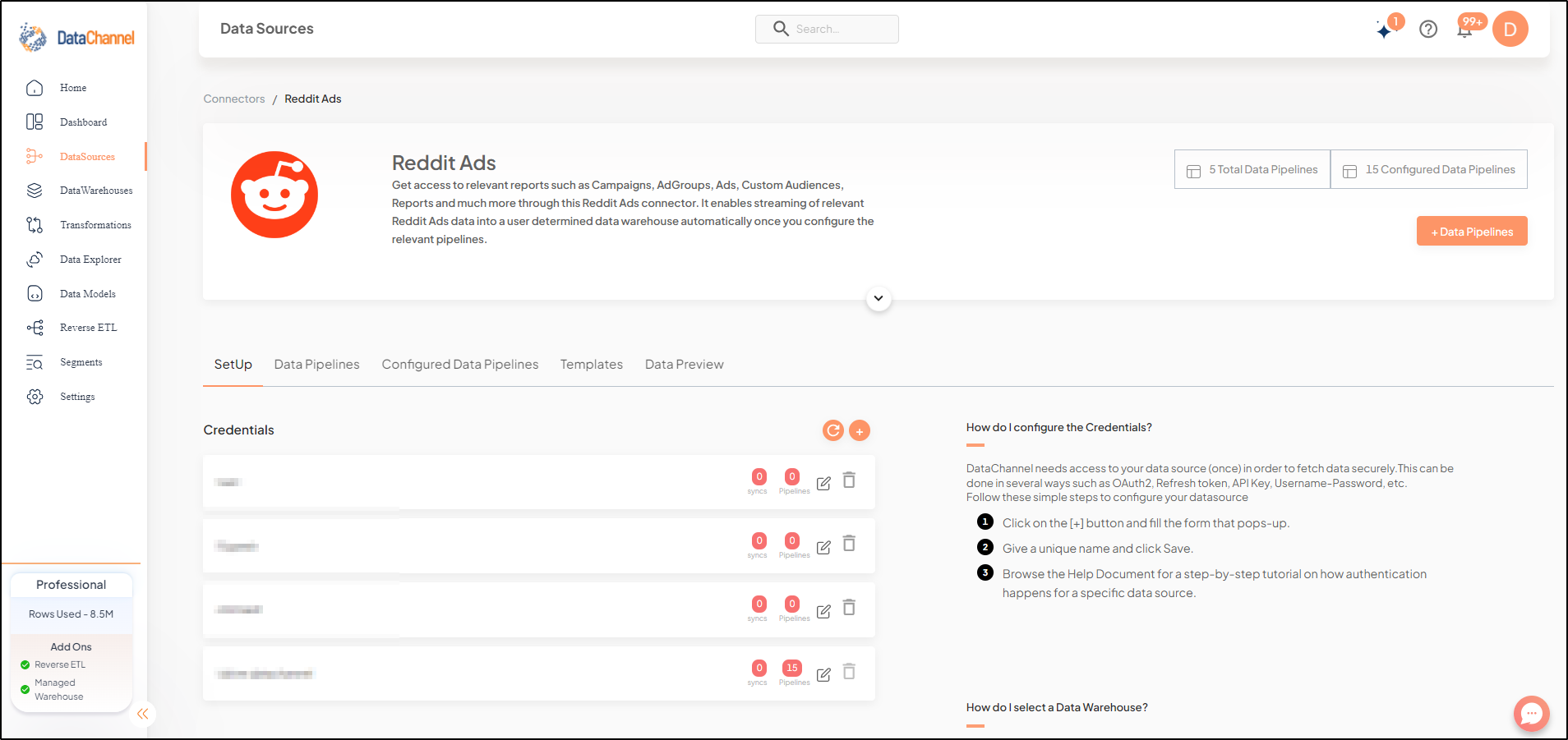The image size is (1568, 740).
Task: Open Data Models in the sidebar
Action: [x=87, y=294]
